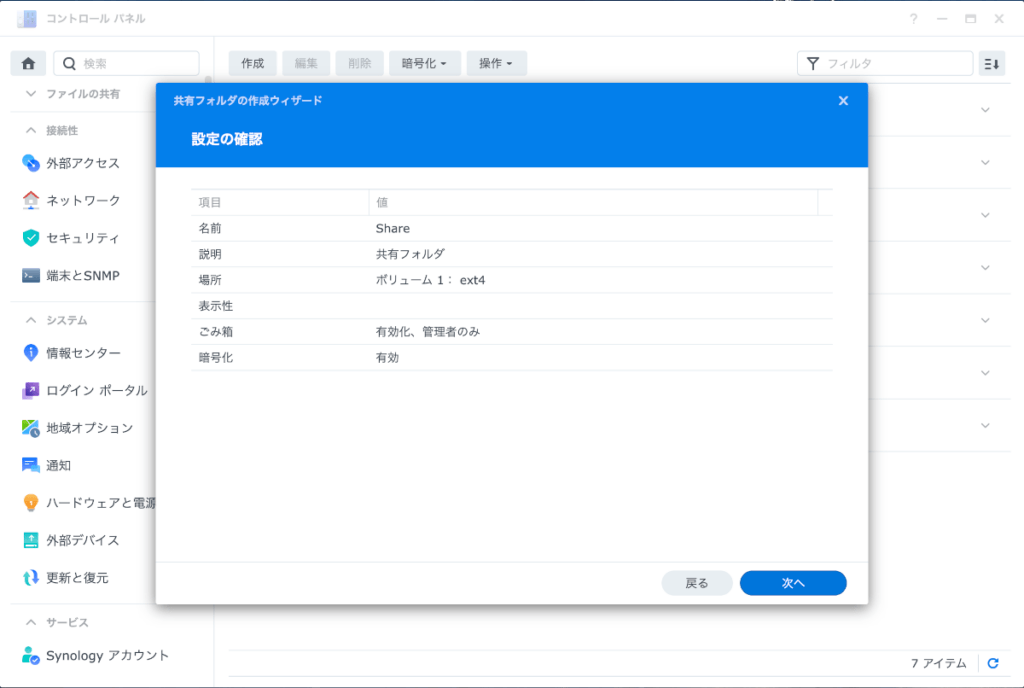Viewport: 1024px width, 688px height.
Task: Select セキュリティ menu item
Action: coord(83,238)
